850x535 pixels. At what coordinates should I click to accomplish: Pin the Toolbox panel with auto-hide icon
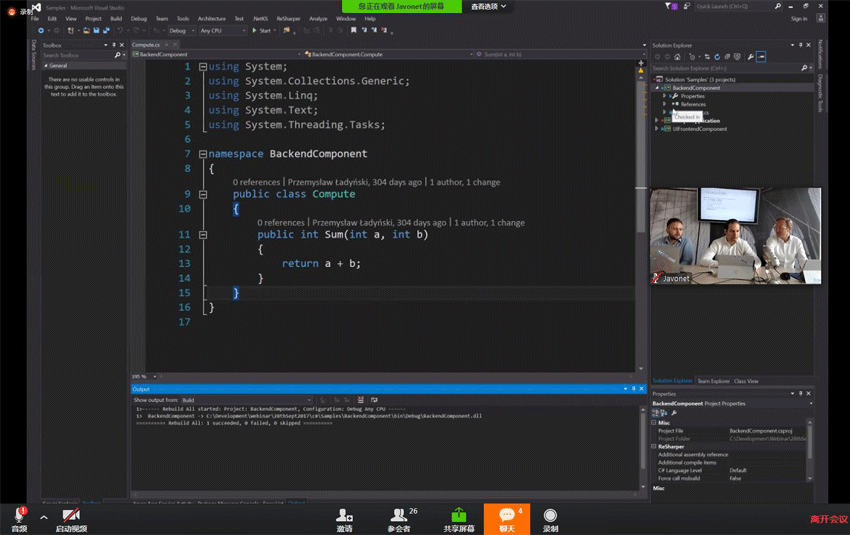114,45
